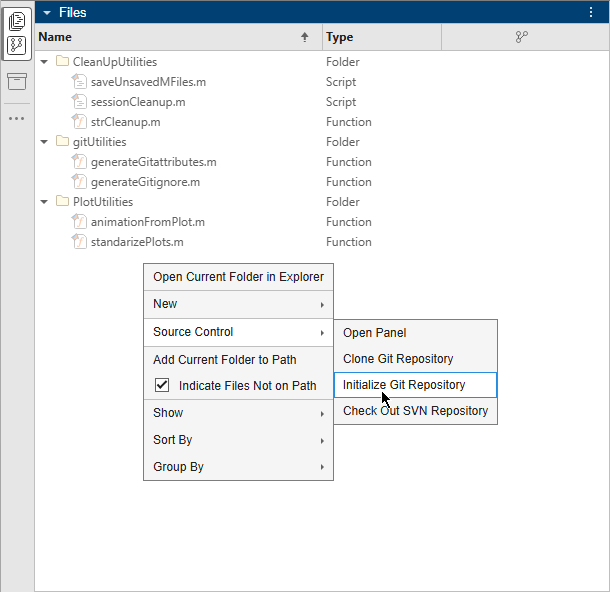The width and height of the screenshot is (610, 592).
Task: Click the generateGitattributes.m function file icon
Action: (79, 161)
